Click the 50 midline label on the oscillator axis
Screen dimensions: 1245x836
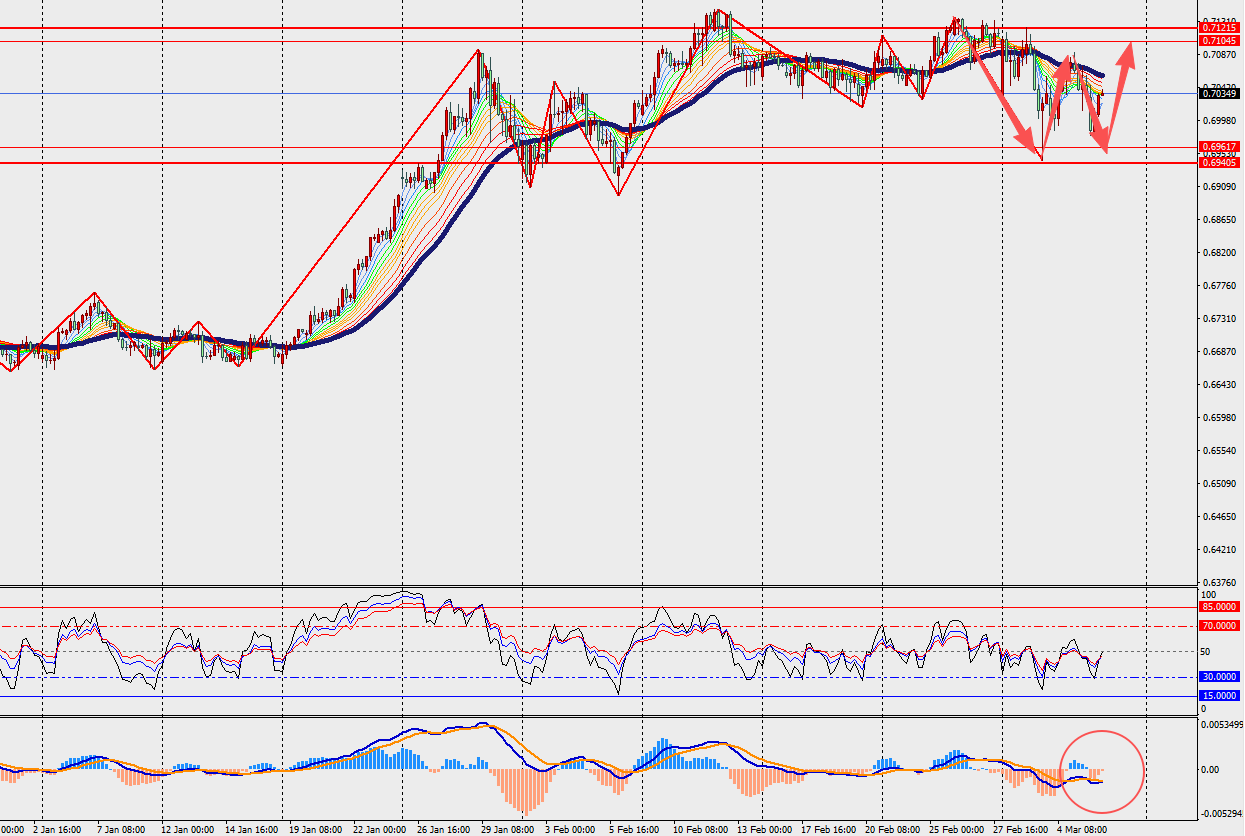1207,651
